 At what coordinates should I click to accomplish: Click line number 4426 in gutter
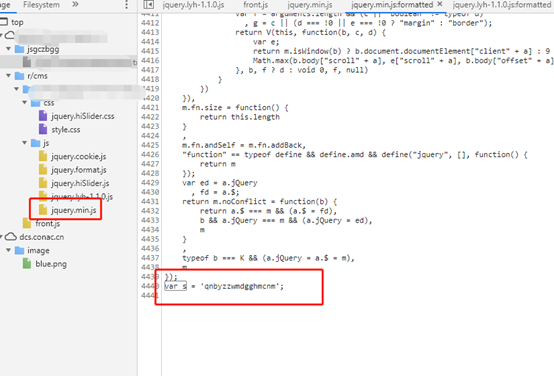(x=150, y=154)
